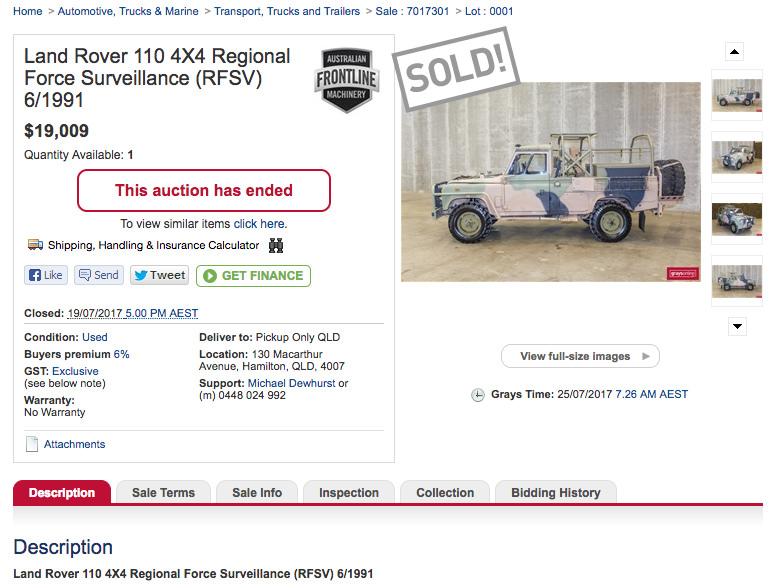Click the Send message button
784x588 pixels.
tap(98, 275)
